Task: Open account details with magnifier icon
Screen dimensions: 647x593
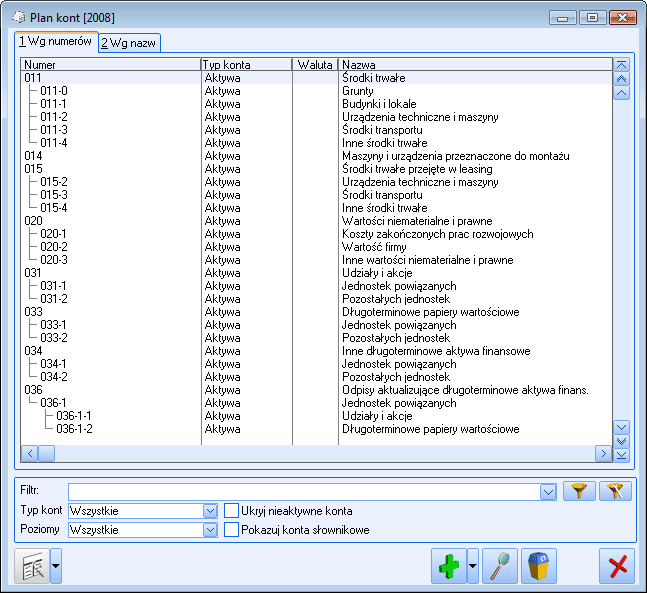Action: pos(499,566)
